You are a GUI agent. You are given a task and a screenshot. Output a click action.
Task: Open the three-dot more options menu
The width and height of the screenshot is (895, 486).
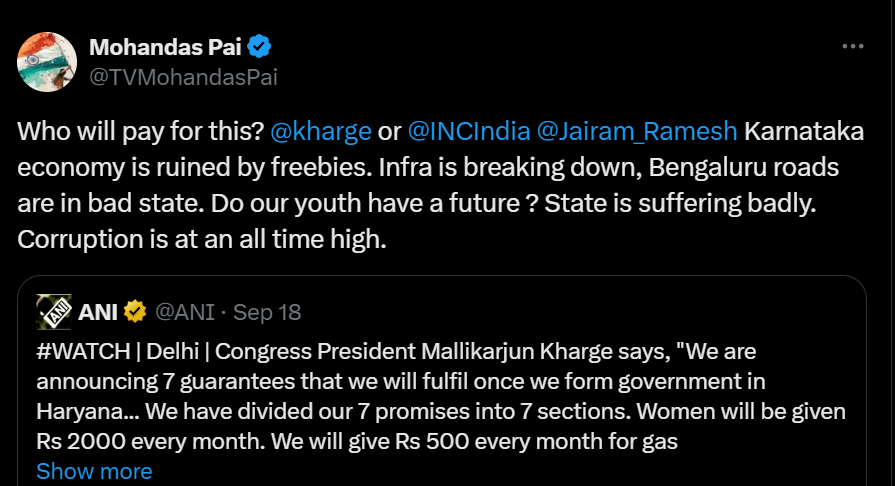tap(852, 47)
